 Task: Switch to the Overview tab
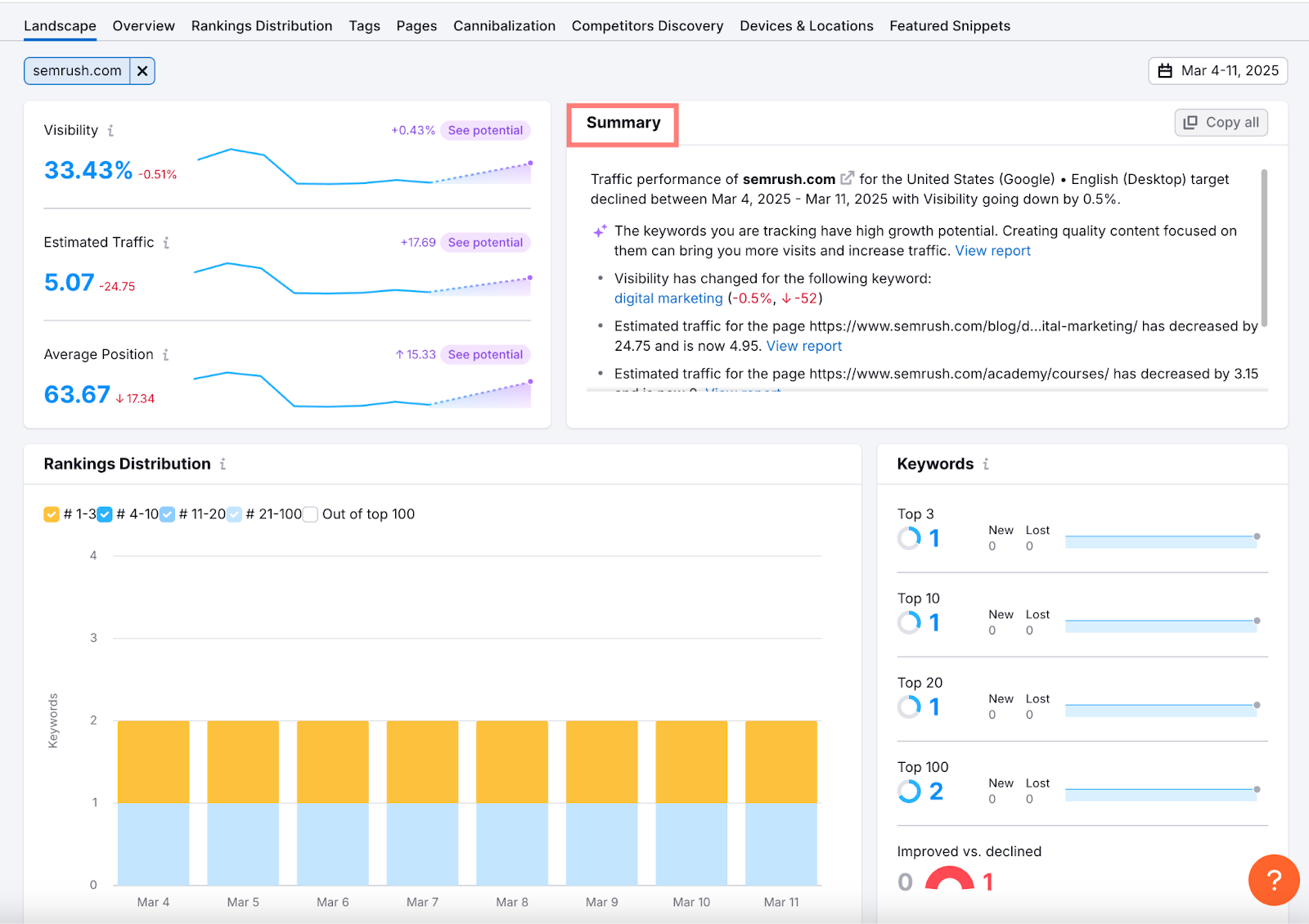pos(143,25)
